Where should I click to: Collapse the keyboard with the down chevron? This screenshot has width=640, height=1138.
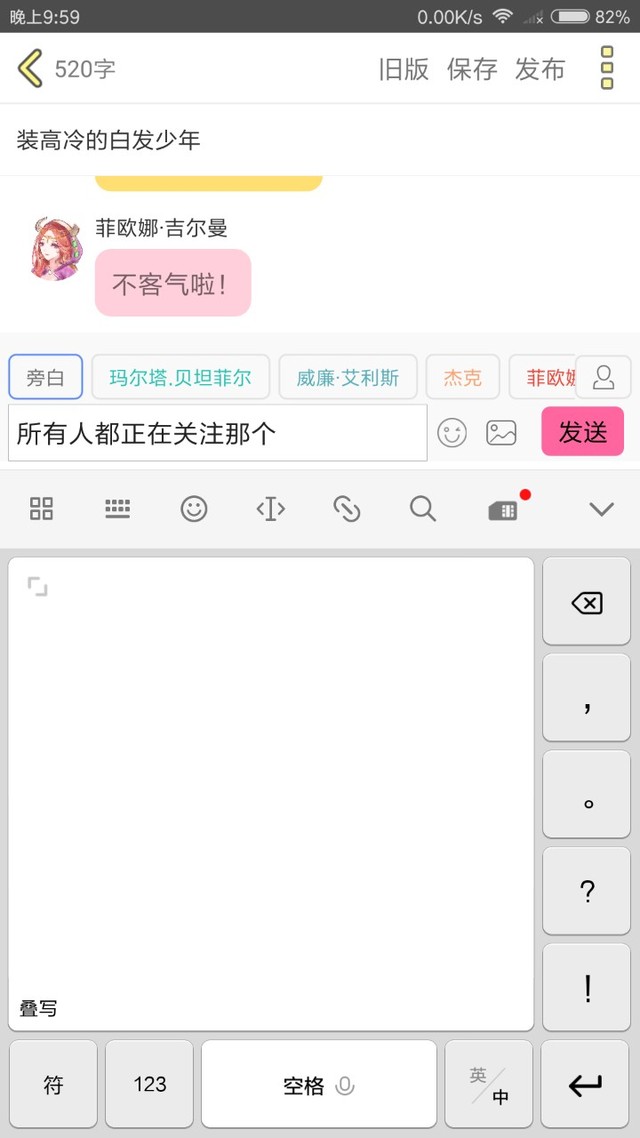click(x=602, y=509)
